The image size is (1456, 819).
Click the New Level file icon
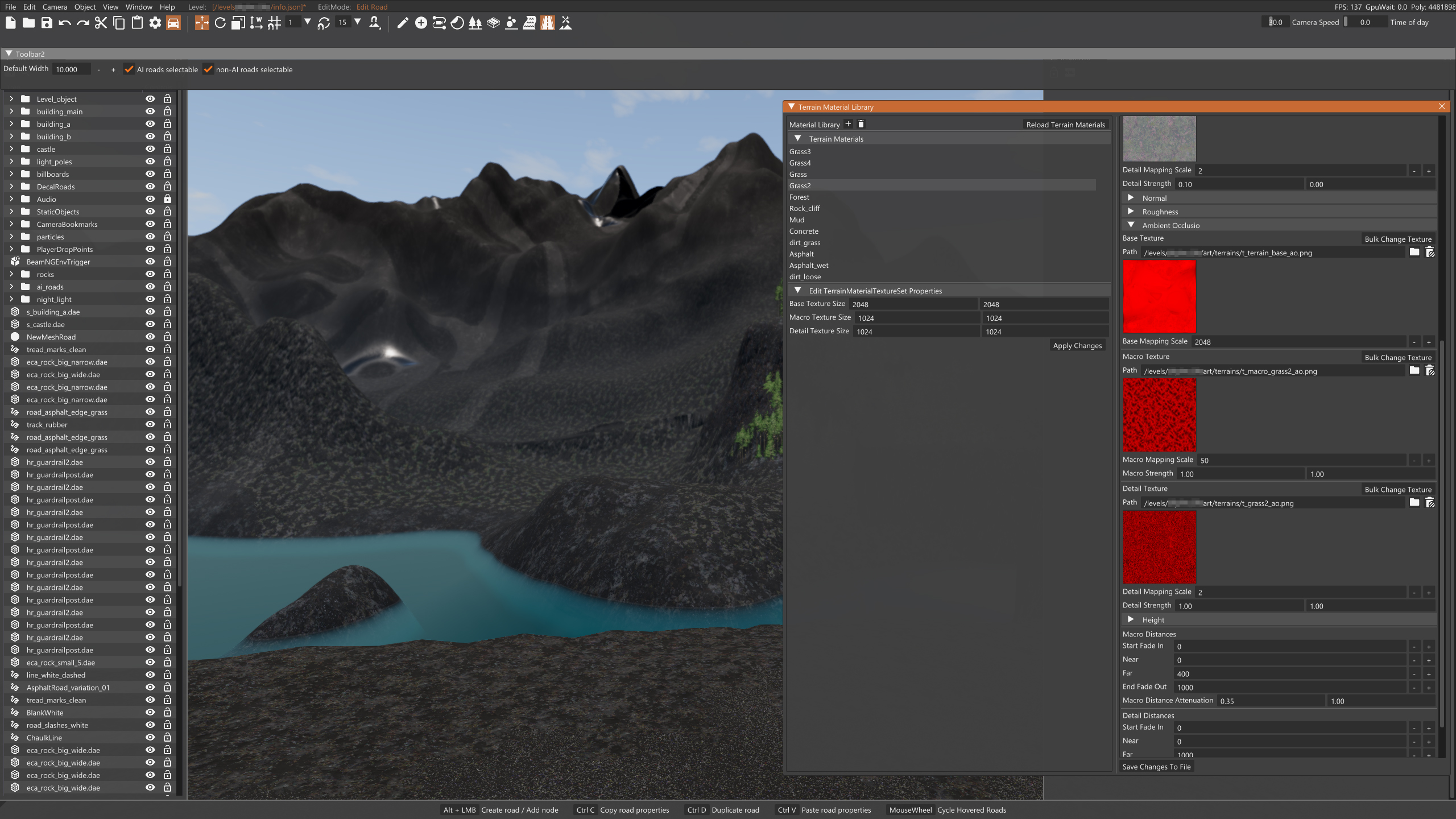[10, 23]
